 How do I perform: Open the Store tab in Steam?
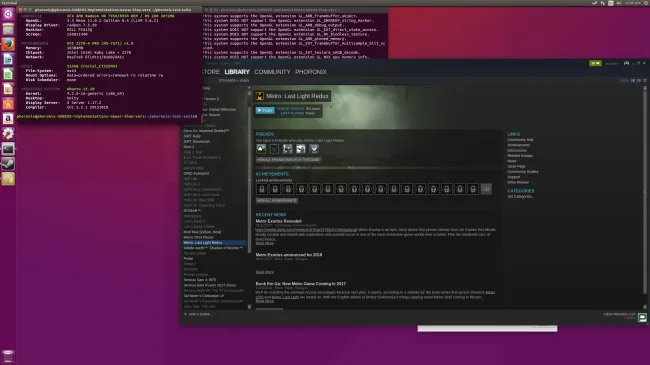click(x=211, y=72)
